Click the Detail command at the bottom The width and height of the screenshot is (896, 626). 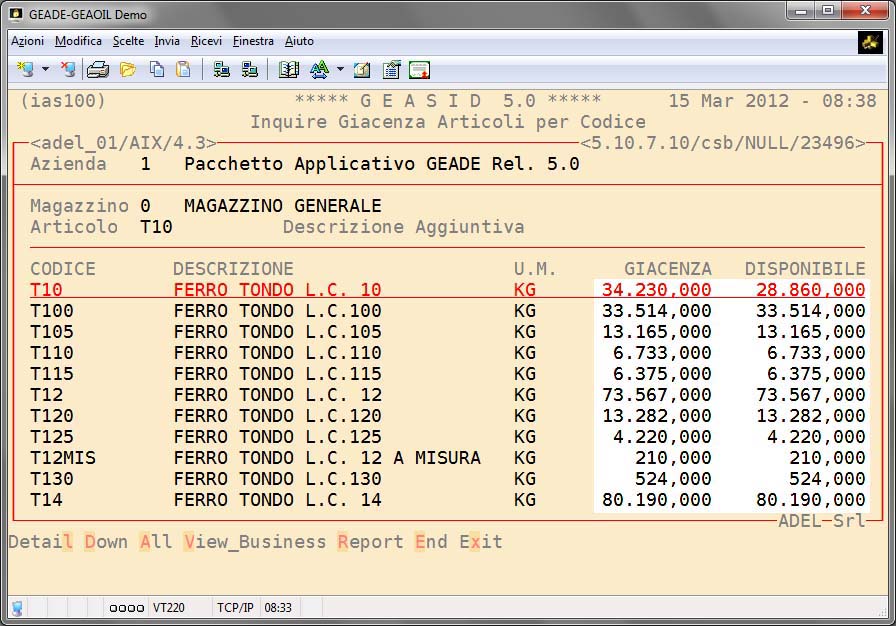(x=41, y=542)
